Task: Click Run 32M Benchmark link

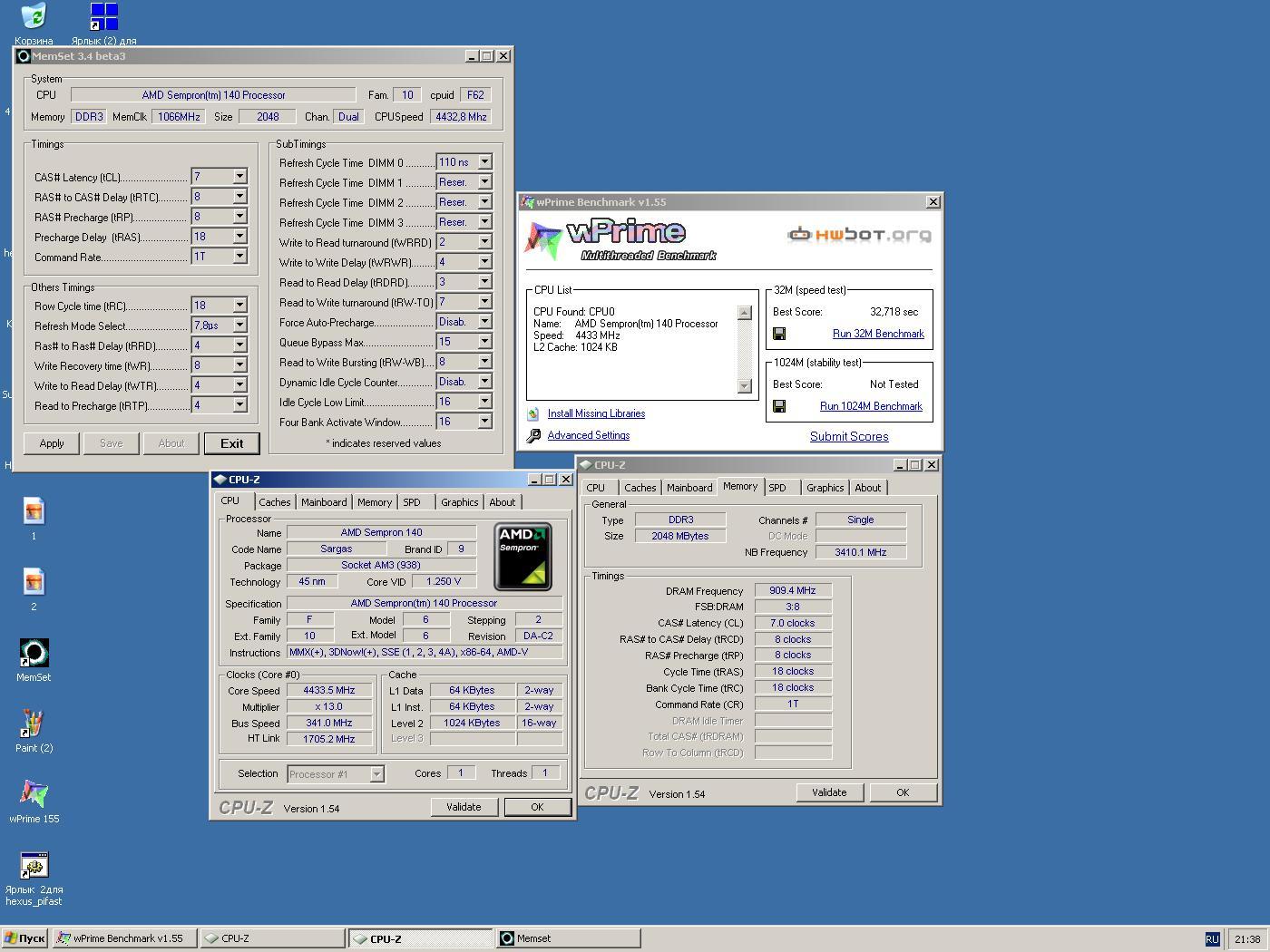Action: coord(878,334)
